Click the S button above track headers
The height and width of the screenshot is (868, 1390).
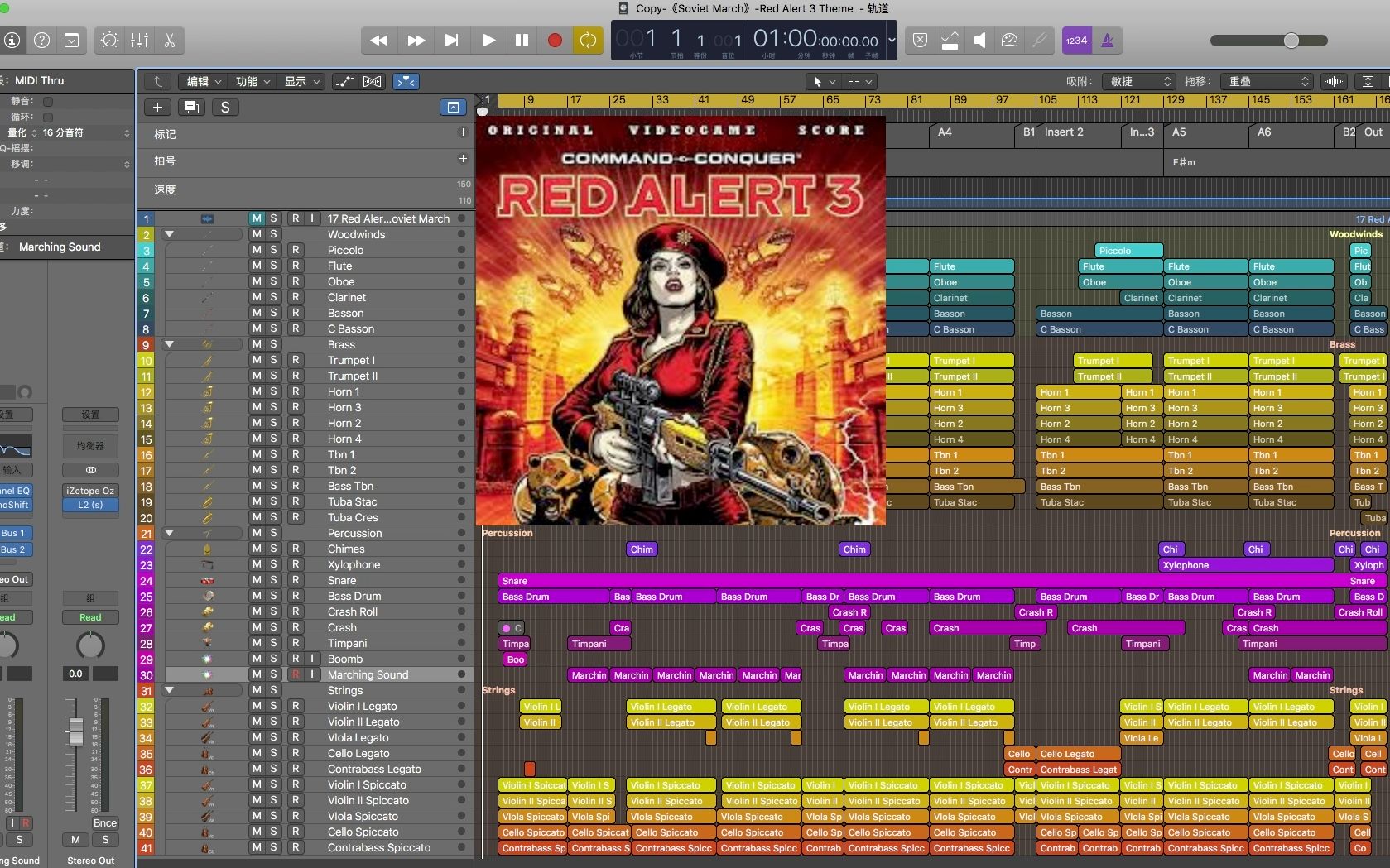click(x=225, y=107)
